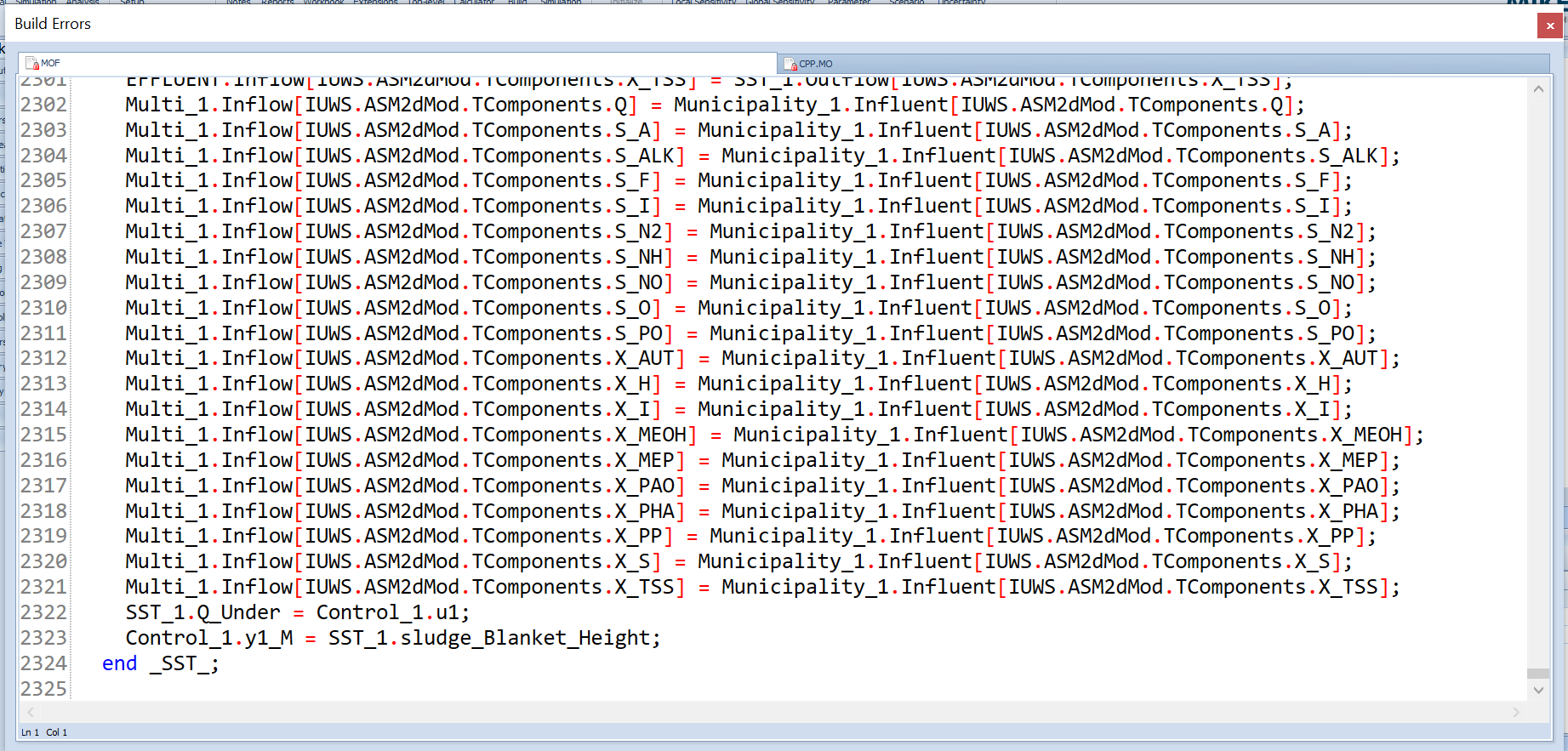
Task: Click 'Control_1.y1_M' text in line 2323
Action: [x=209, y=638]
